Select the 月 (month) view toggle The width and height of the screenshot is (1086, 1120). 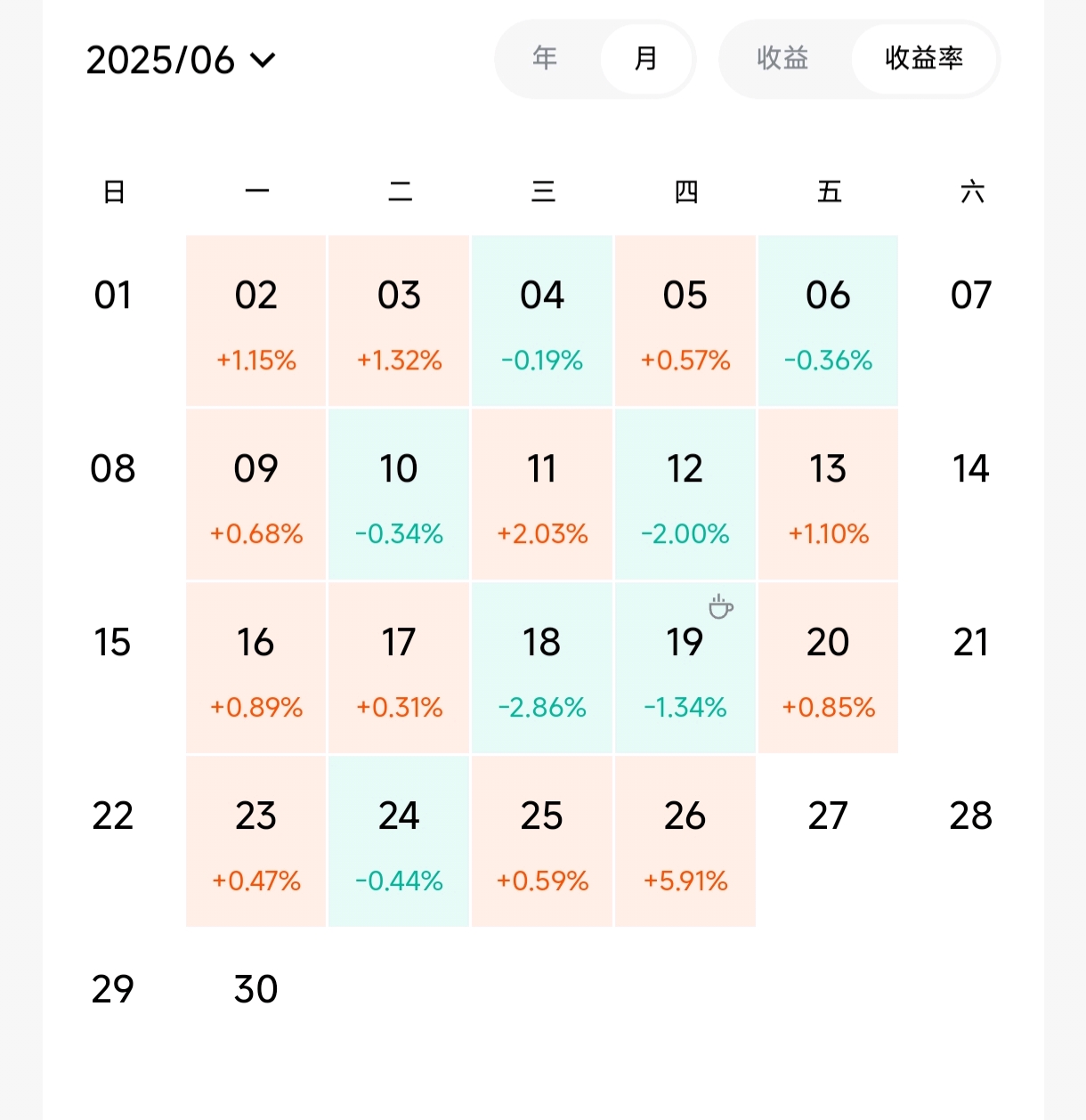pos(646,59)
